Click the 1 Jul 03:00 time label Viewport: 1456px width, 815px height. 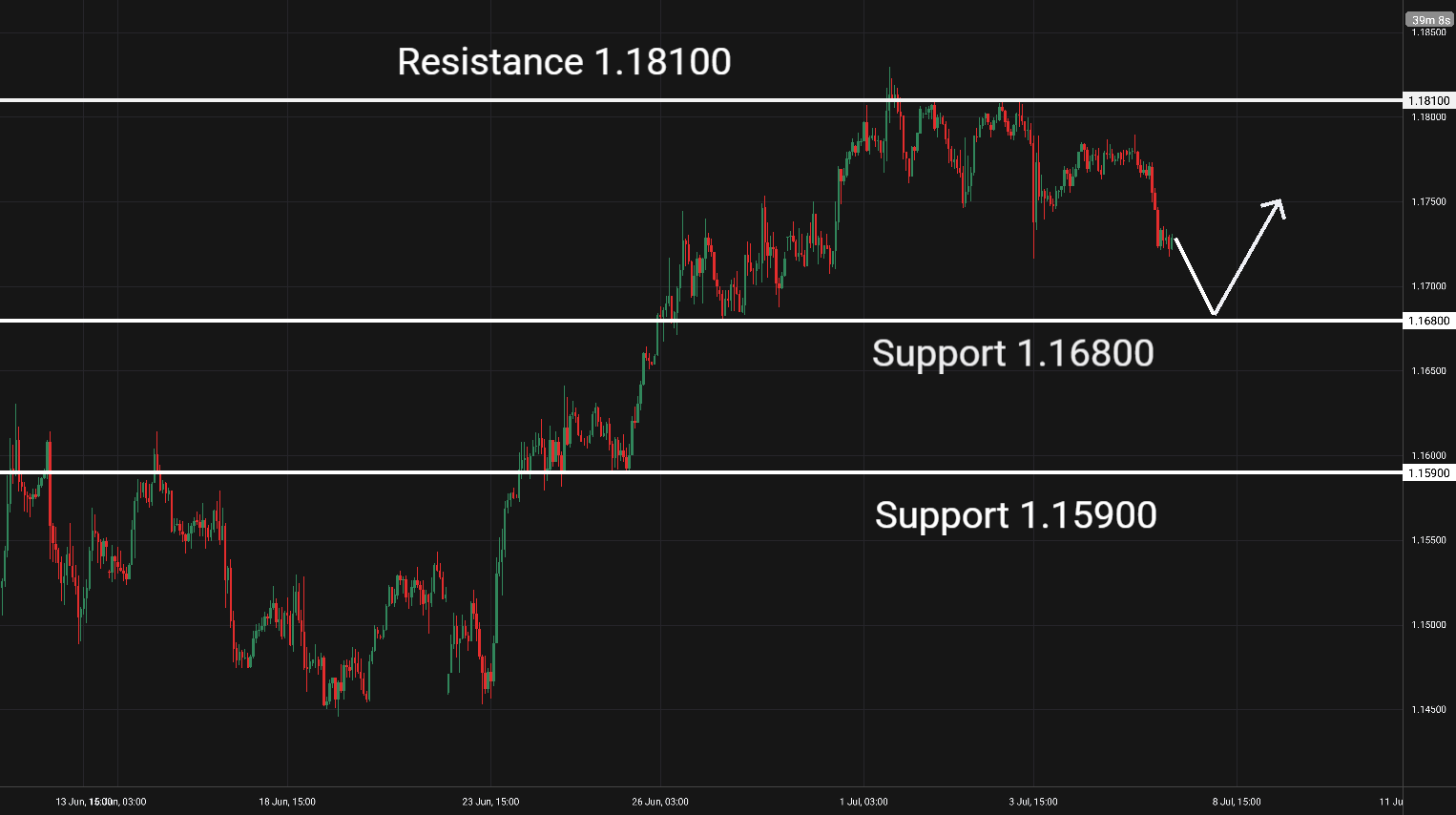(x=863, y=802)
